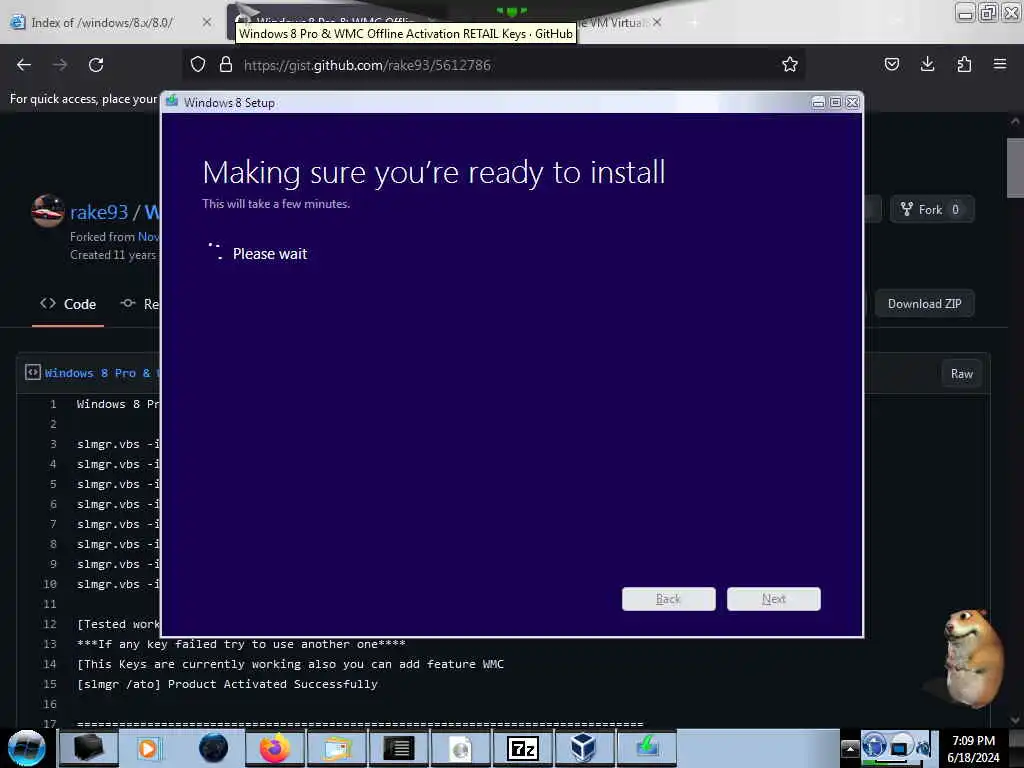Bookmark this page with the star
This screenshot has width=1024, height=768.
[790, 64]
